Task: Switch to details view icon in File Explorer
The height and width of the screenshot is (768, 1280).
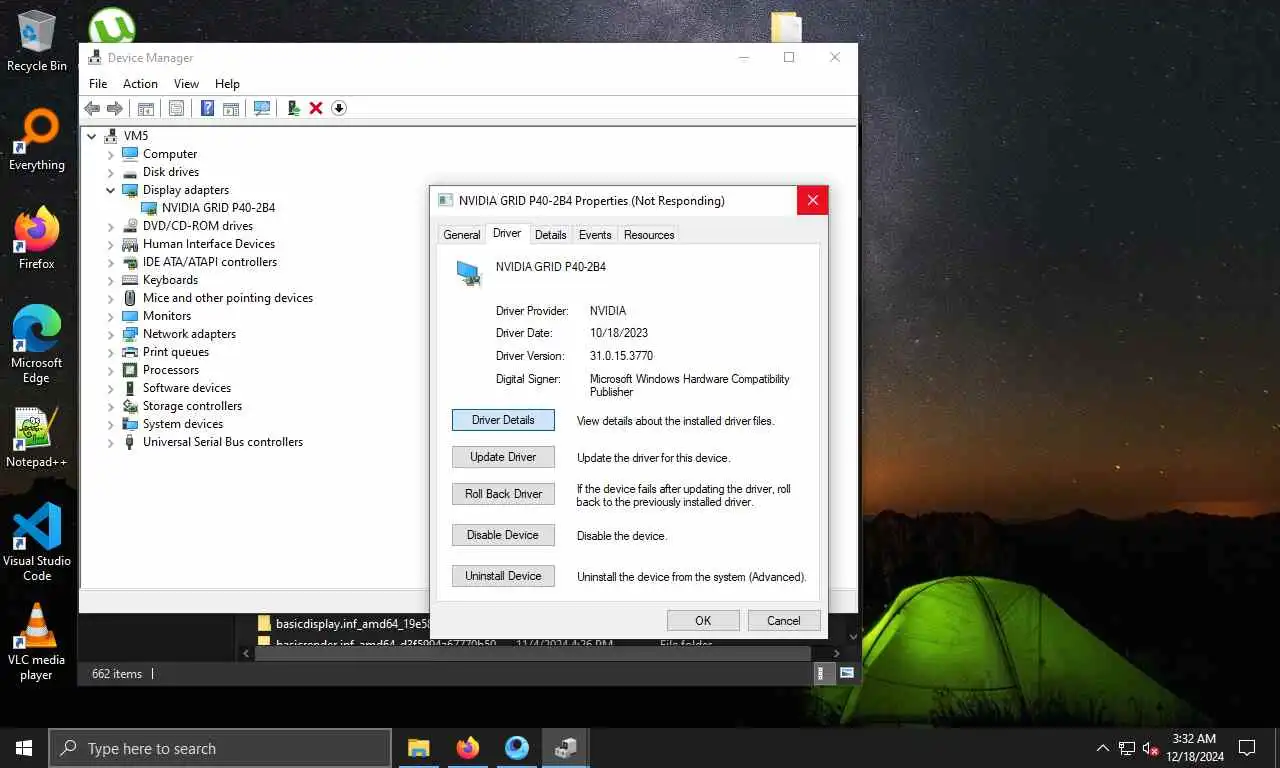Action: [825, 674]
